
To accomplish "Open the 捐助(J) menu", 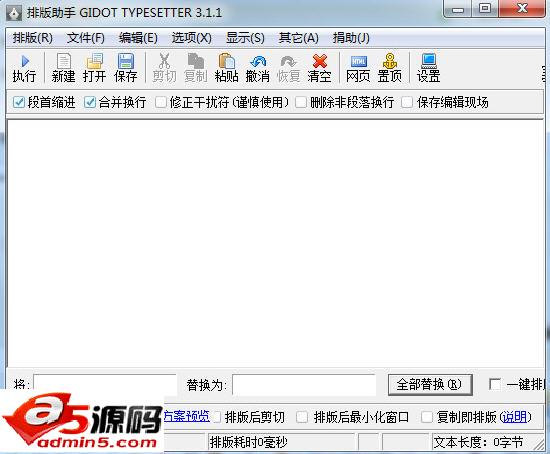I will (x=351, y=38).
